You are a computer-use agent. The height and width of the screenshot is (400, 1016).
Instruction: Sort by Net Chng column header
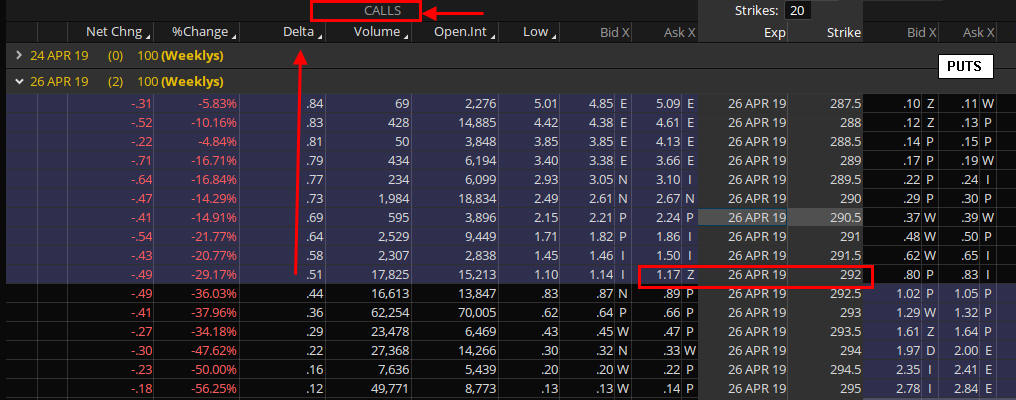118,32
